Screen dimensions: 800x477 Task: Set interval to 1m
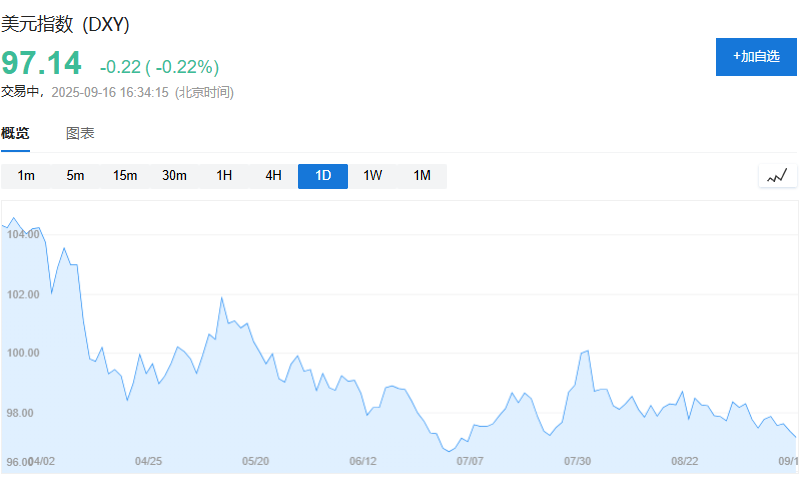(26, 176)
